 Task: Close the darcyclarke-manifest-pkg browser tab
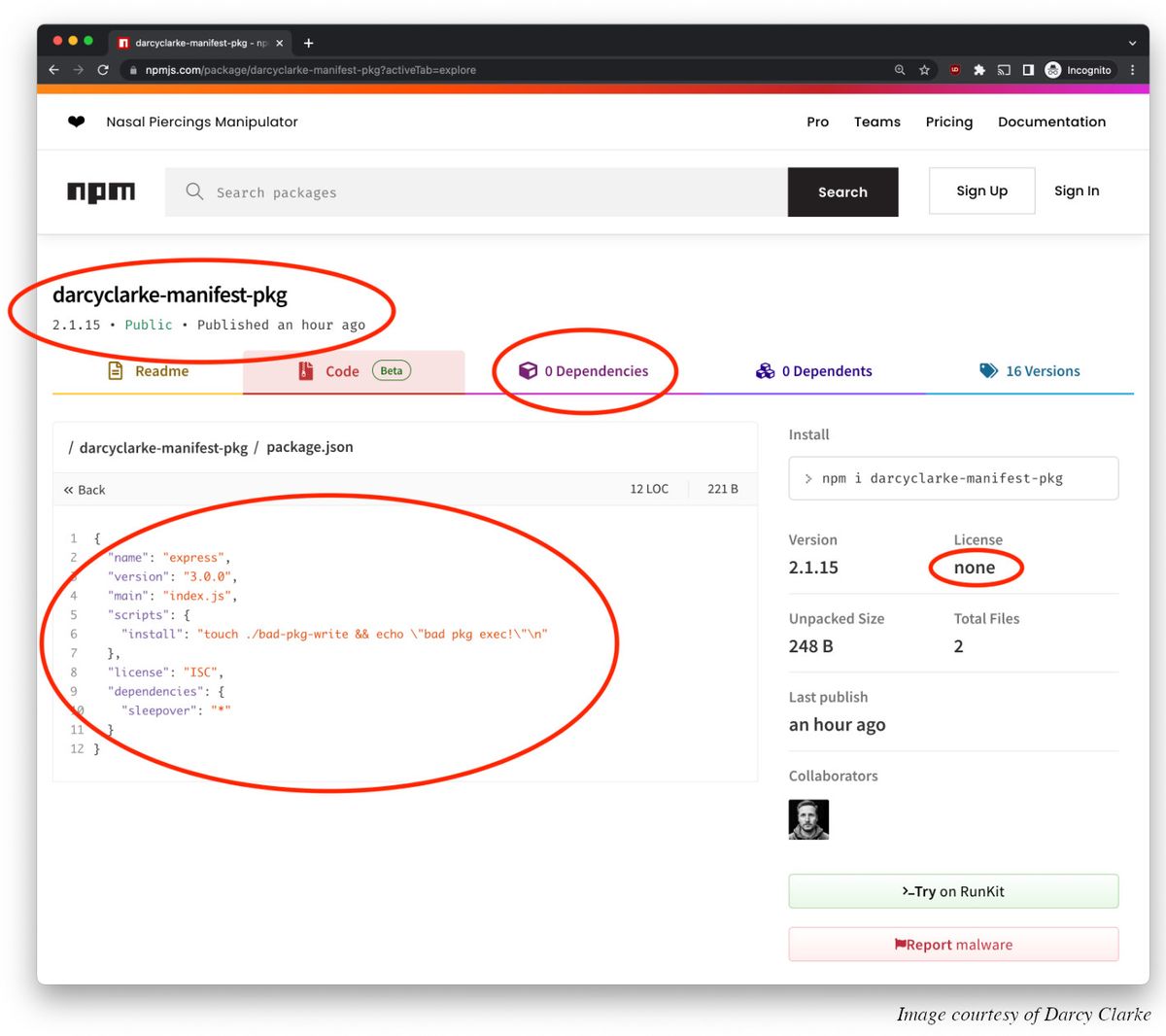[x=279, y=43]
